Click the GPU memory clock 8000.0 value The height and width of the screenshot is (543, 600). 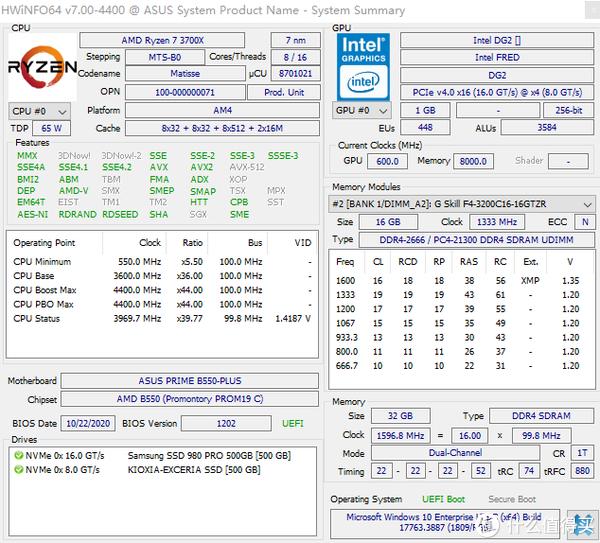click(473, 161)
